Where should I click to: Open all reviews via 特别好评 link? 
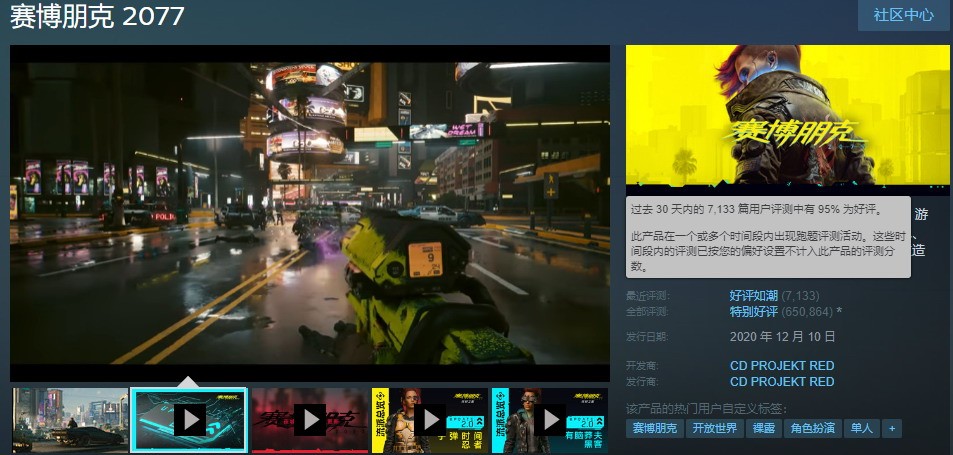coord(754,312)
